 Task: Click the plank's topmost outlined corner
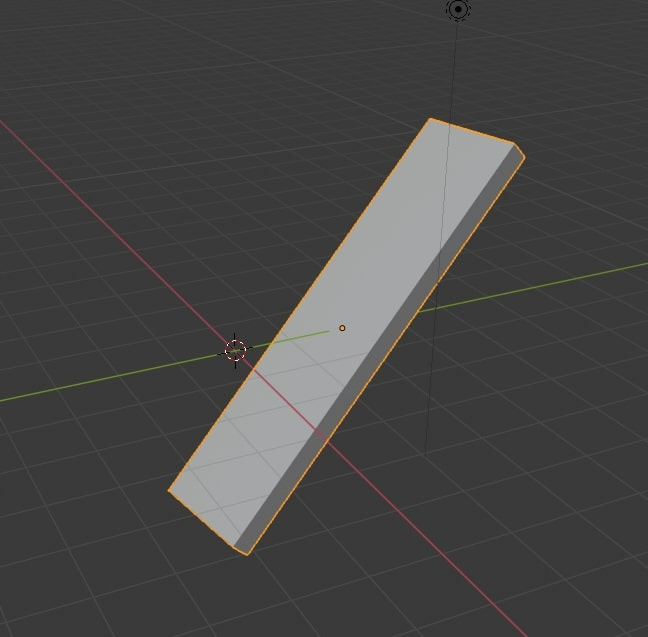pos(430,119)
